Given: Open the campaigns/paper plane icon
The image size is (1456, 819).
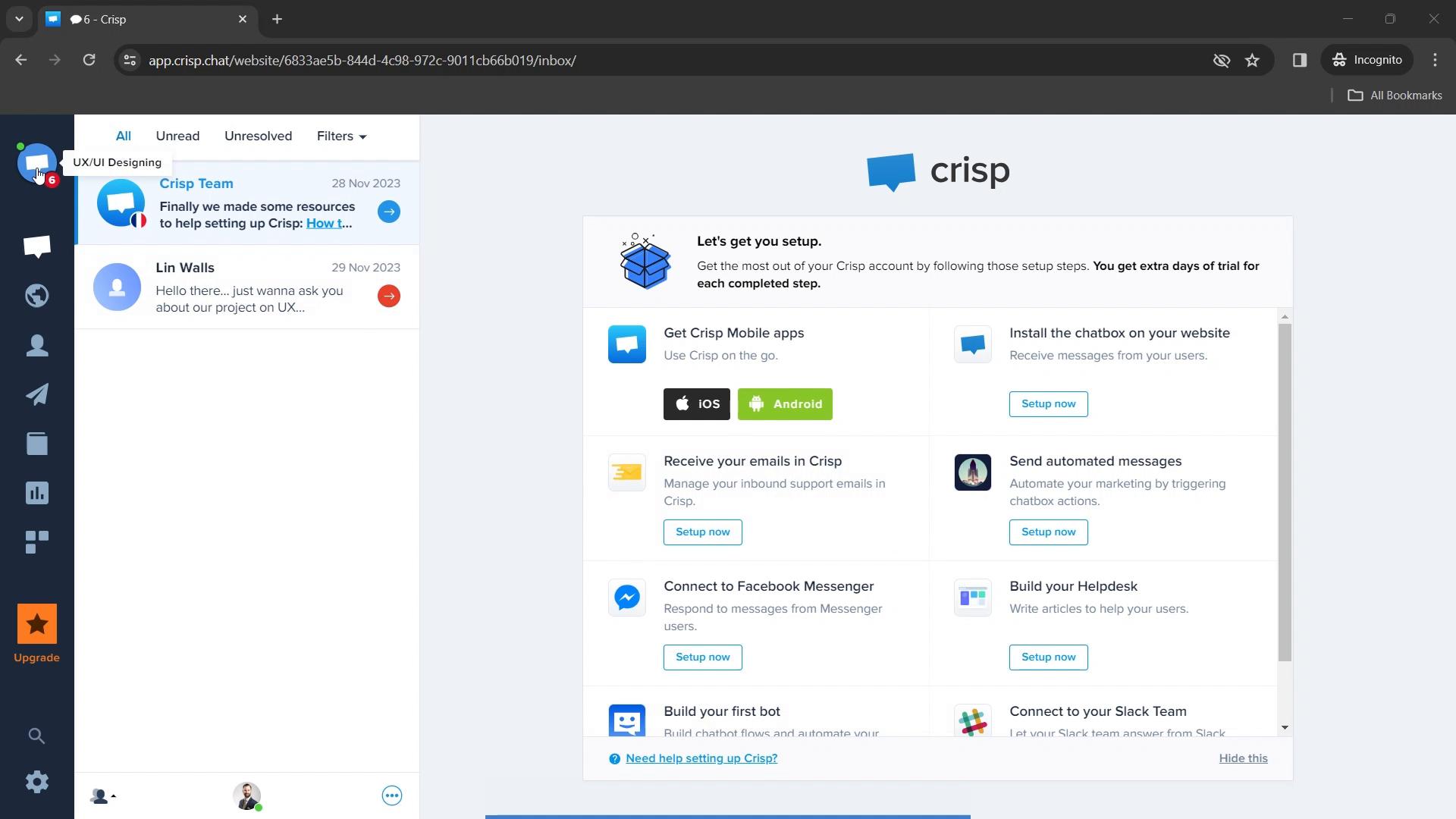Looking at the screenshot, I should 37,394.
